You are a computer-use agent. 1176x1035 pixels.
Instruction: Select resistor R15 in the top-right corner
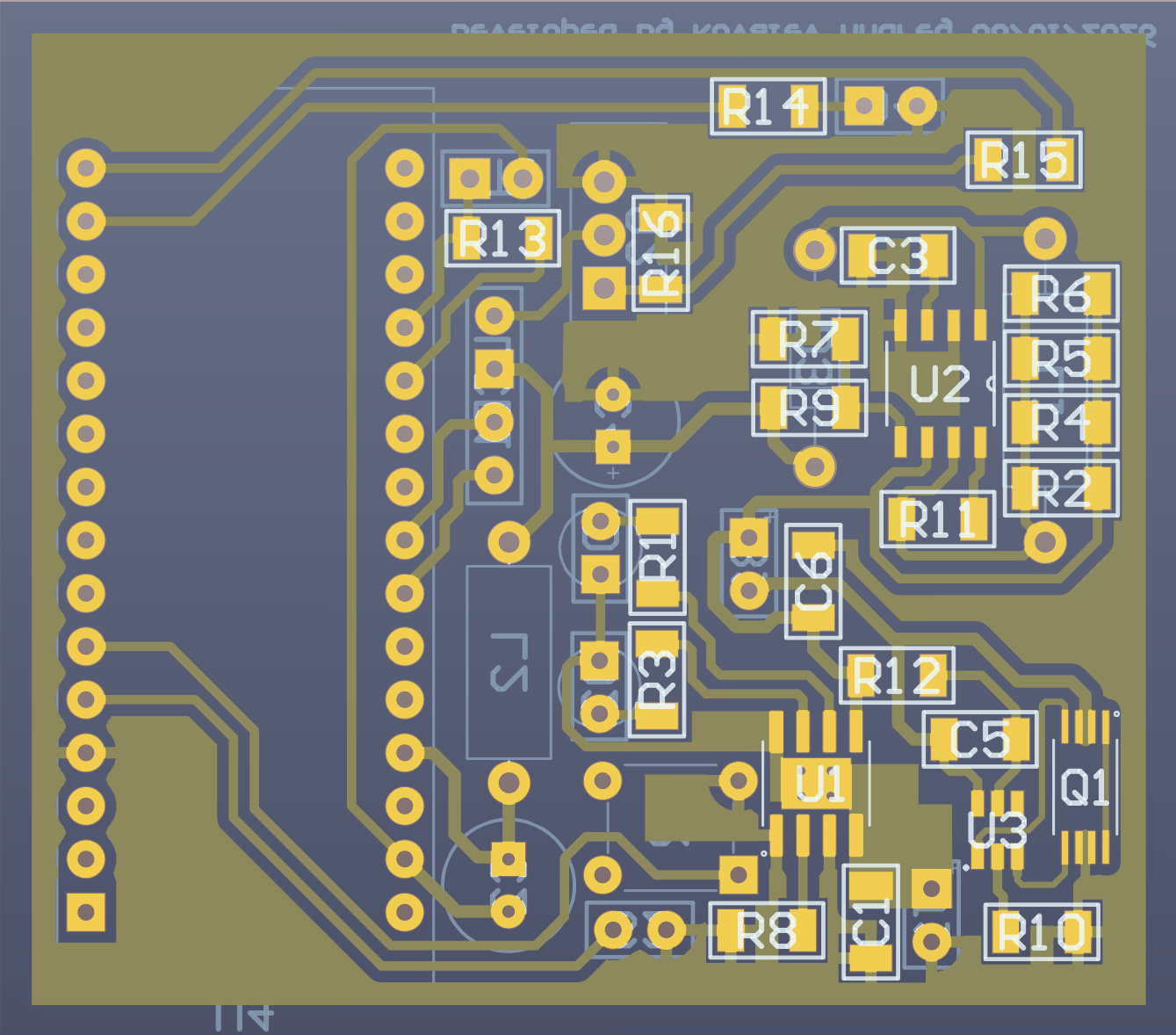click(1025, 160)
